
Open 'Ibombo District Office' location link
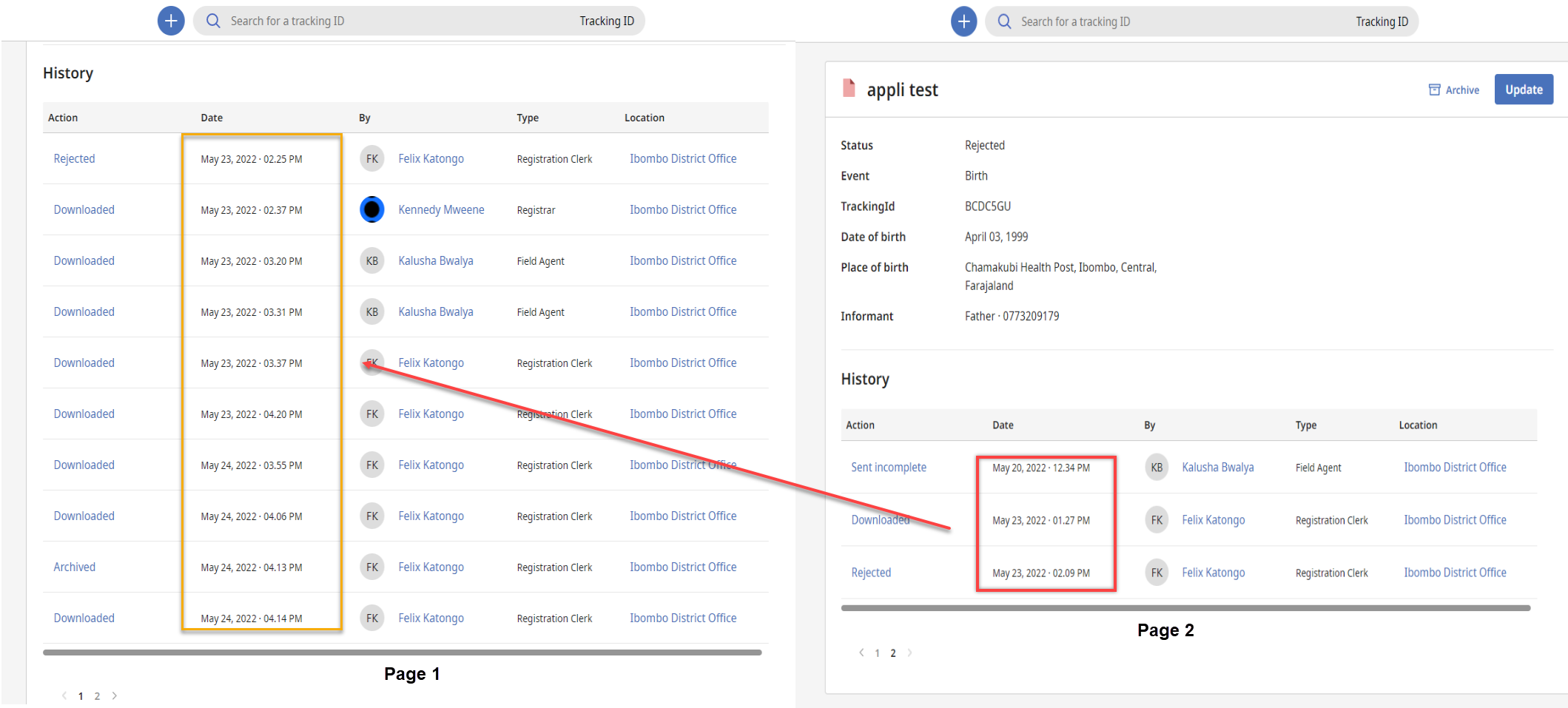682,158
